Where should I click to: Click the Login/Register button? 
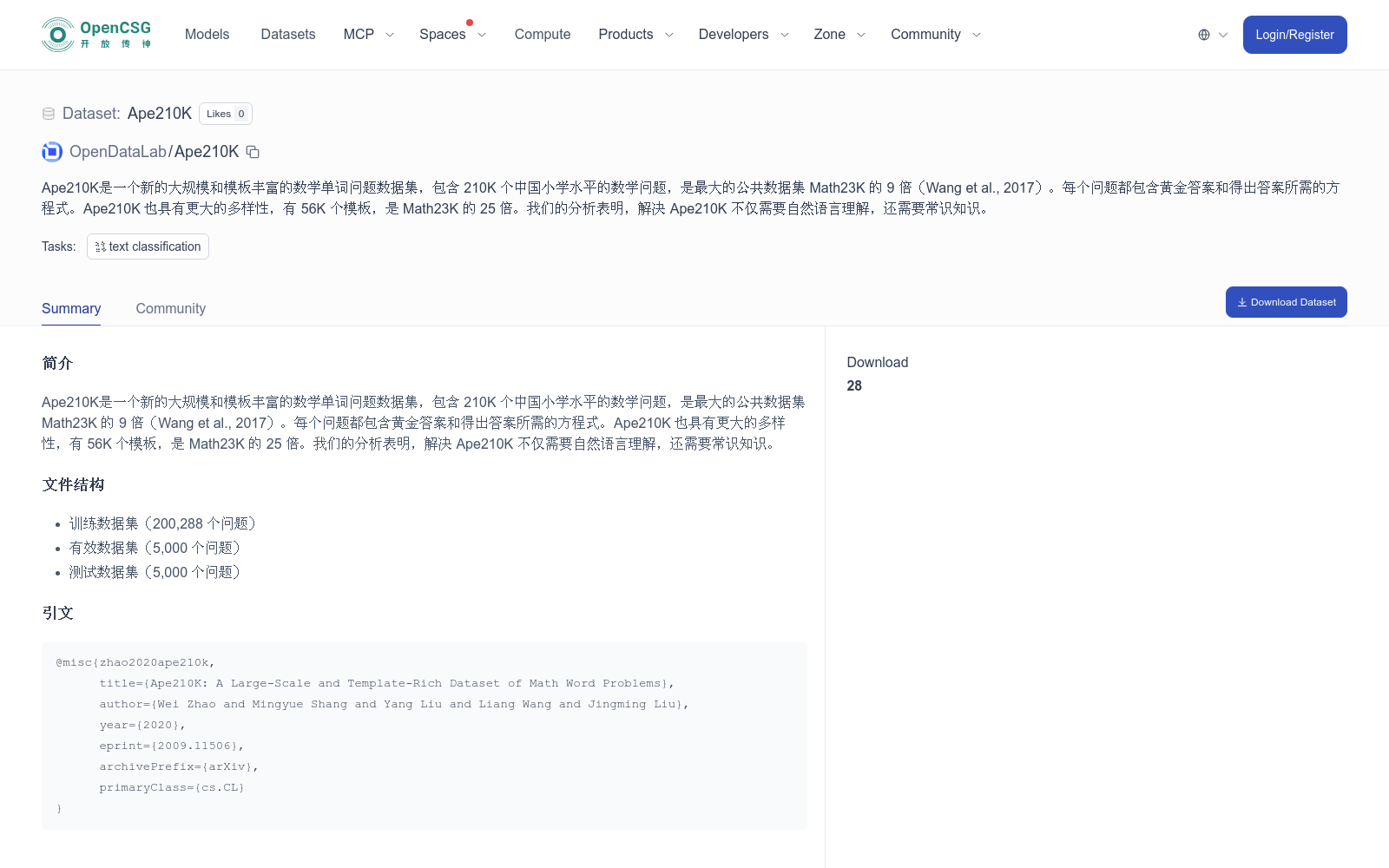[1294, 35]
